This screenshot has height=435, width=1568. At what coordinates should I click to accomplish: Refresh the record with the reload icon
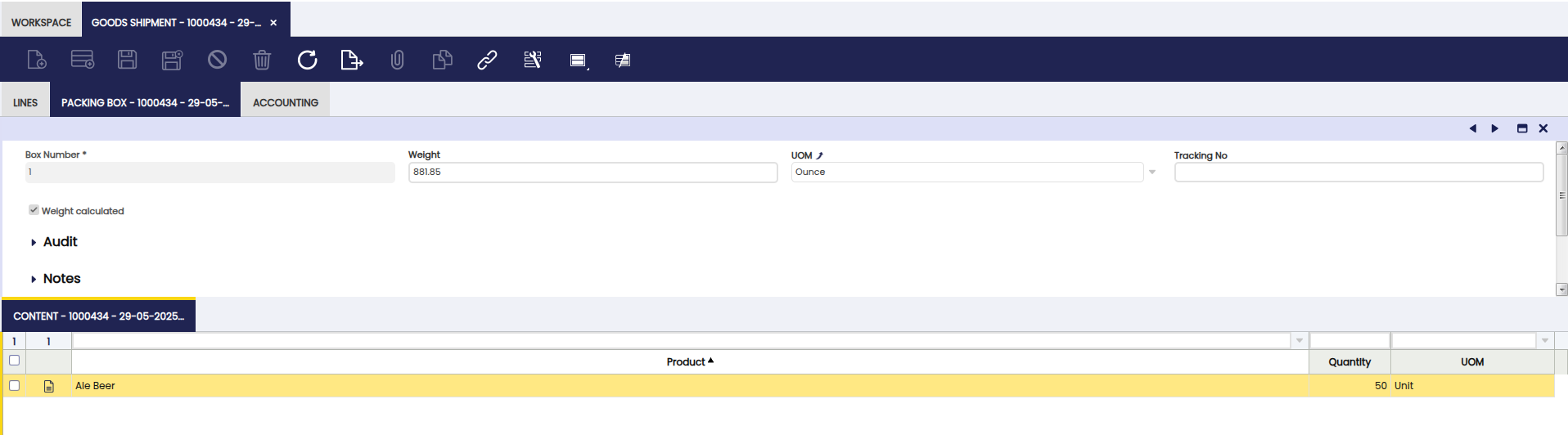(307, 60)
